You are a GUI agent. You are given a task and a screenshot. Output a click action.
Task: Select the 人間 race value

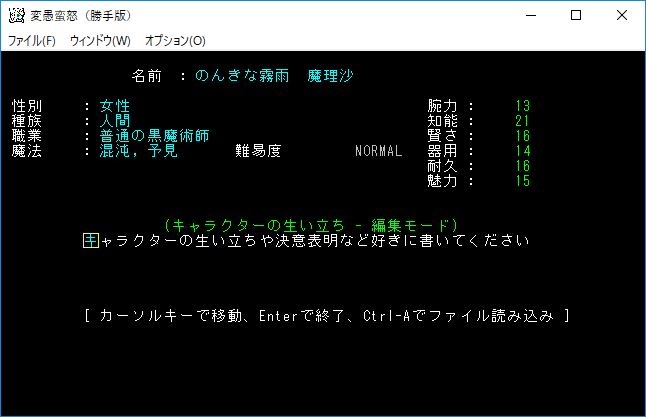(x=115, y=121)
